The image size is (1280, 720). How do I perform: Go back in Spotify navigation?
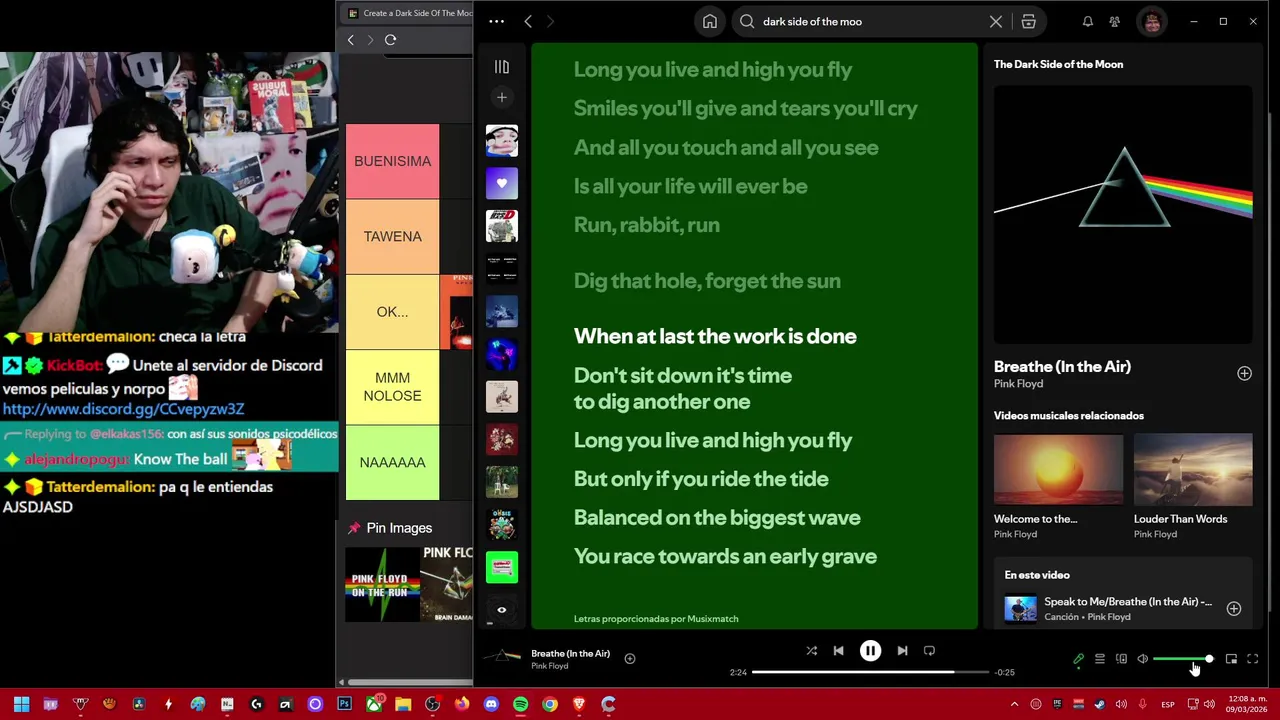tap(528, 22)
